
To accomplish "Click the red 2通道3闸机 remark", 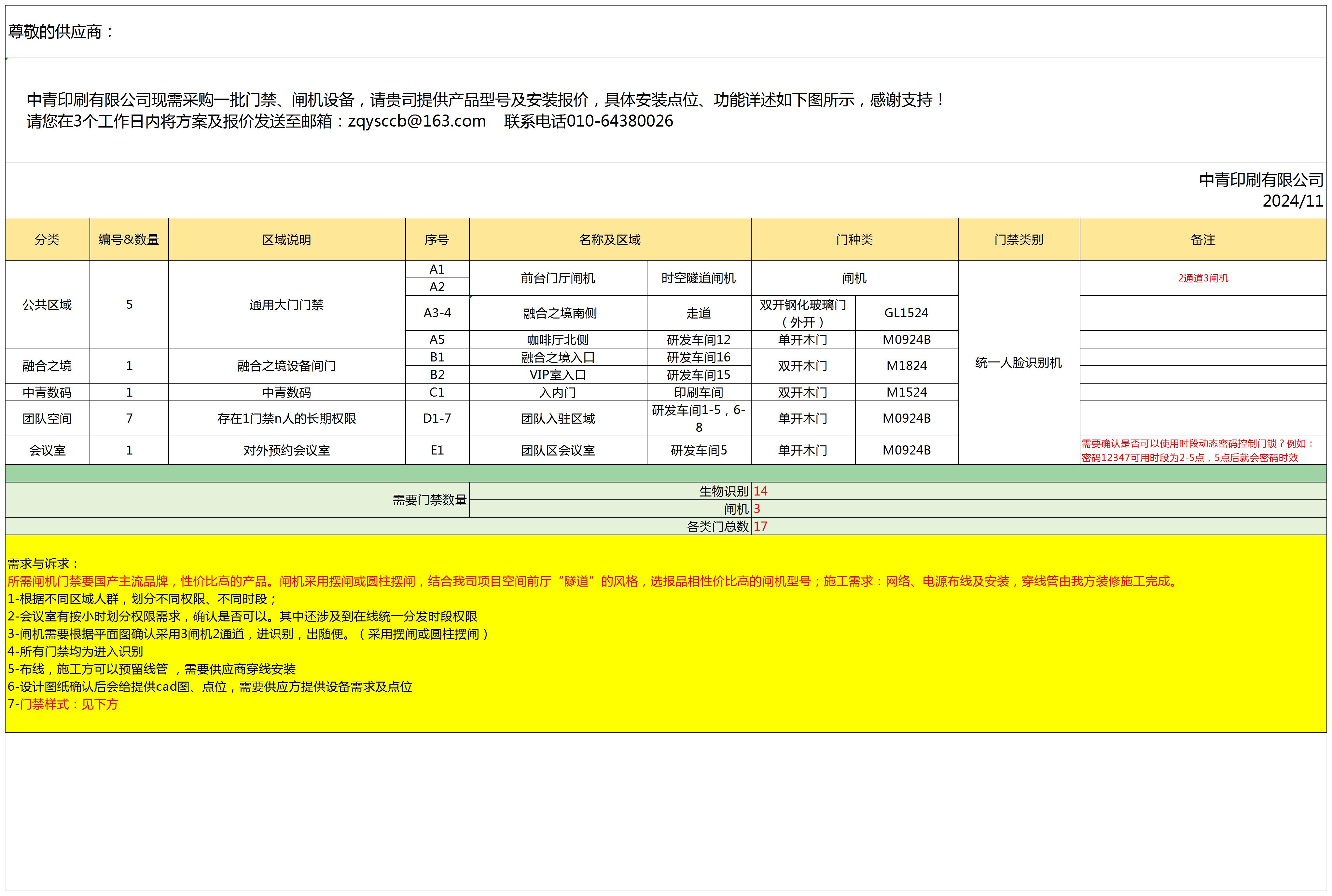I will tap(1203, 278).
